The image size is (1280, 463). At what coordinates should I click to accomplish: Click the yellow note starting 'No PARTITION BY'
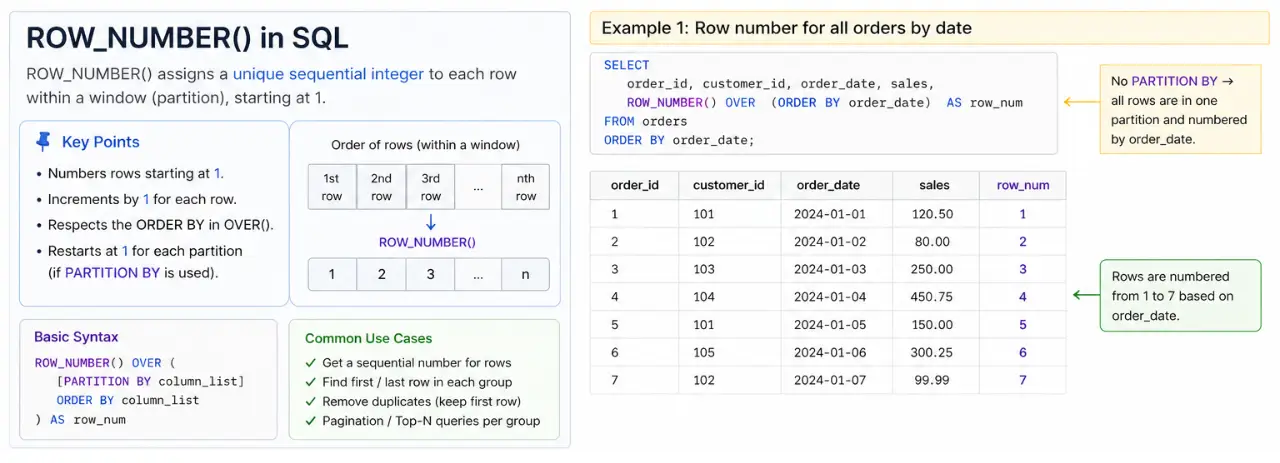(1179, 110)
